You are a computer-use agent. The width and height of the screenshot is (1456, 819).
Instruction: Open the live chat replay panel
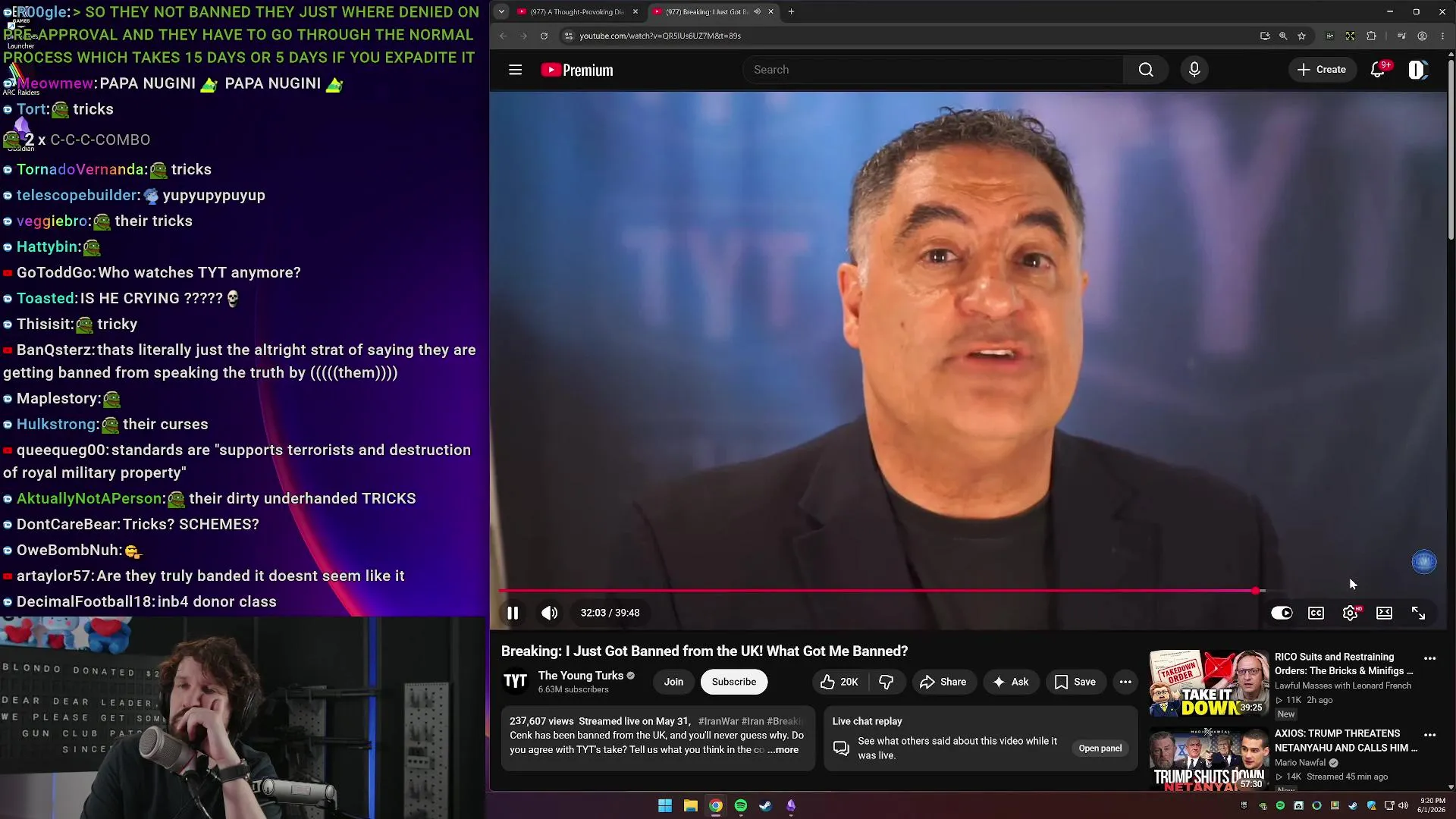[x=1100, y=748]
